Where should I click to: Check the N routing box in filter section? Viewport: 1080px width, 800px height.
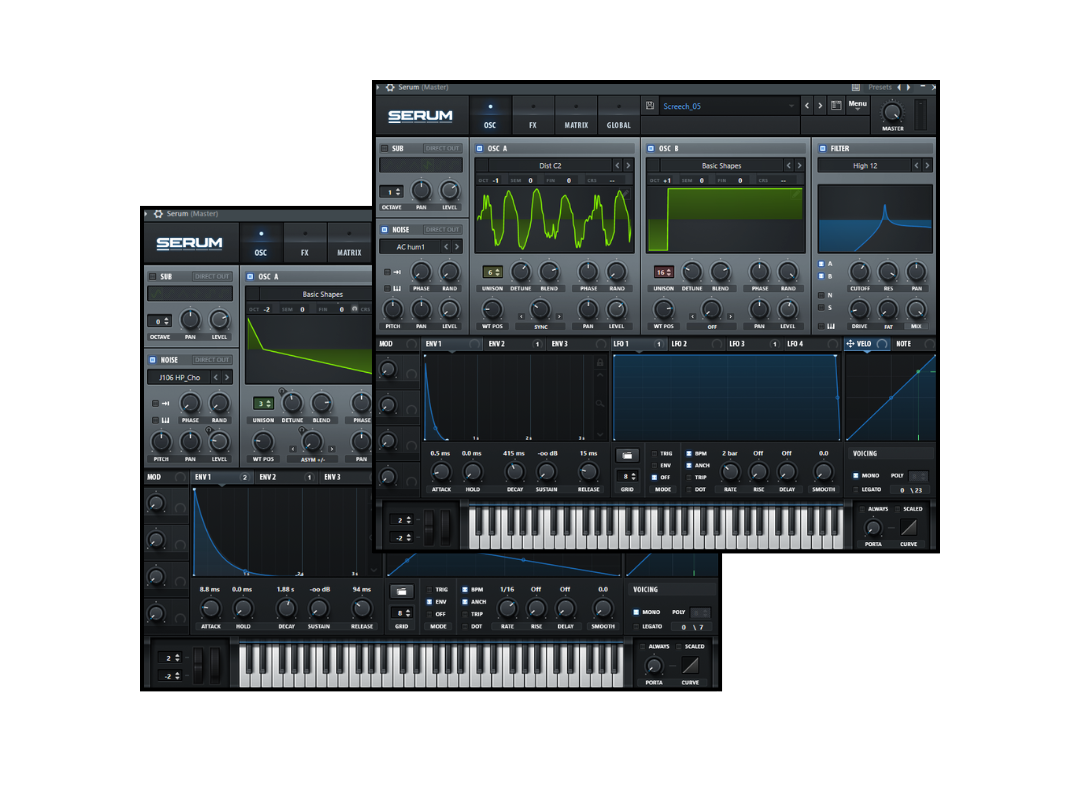coord(821,295)
